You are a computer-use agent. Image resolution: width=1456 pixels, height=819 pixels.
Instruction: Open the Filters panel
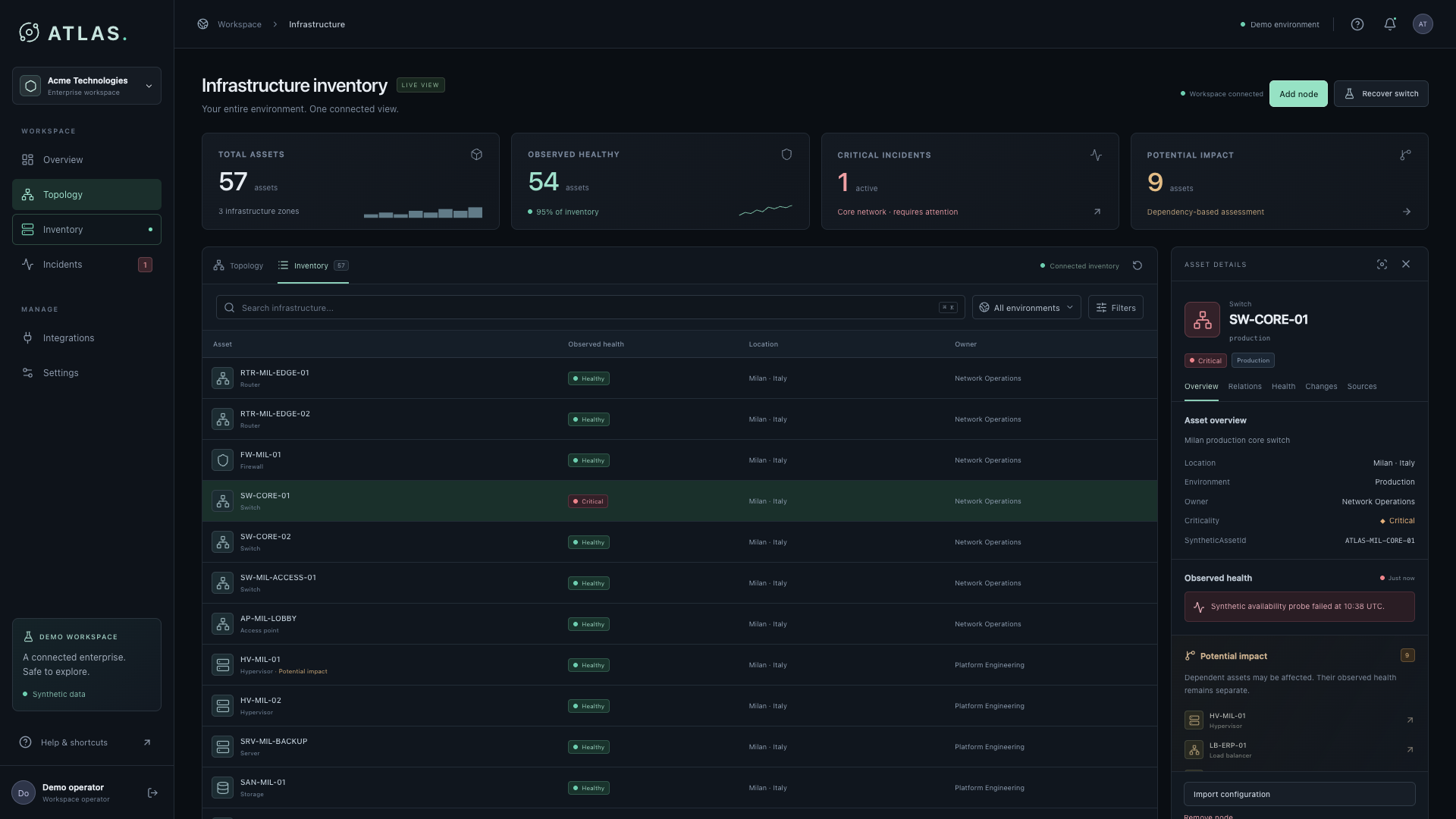click(1116, 307)
